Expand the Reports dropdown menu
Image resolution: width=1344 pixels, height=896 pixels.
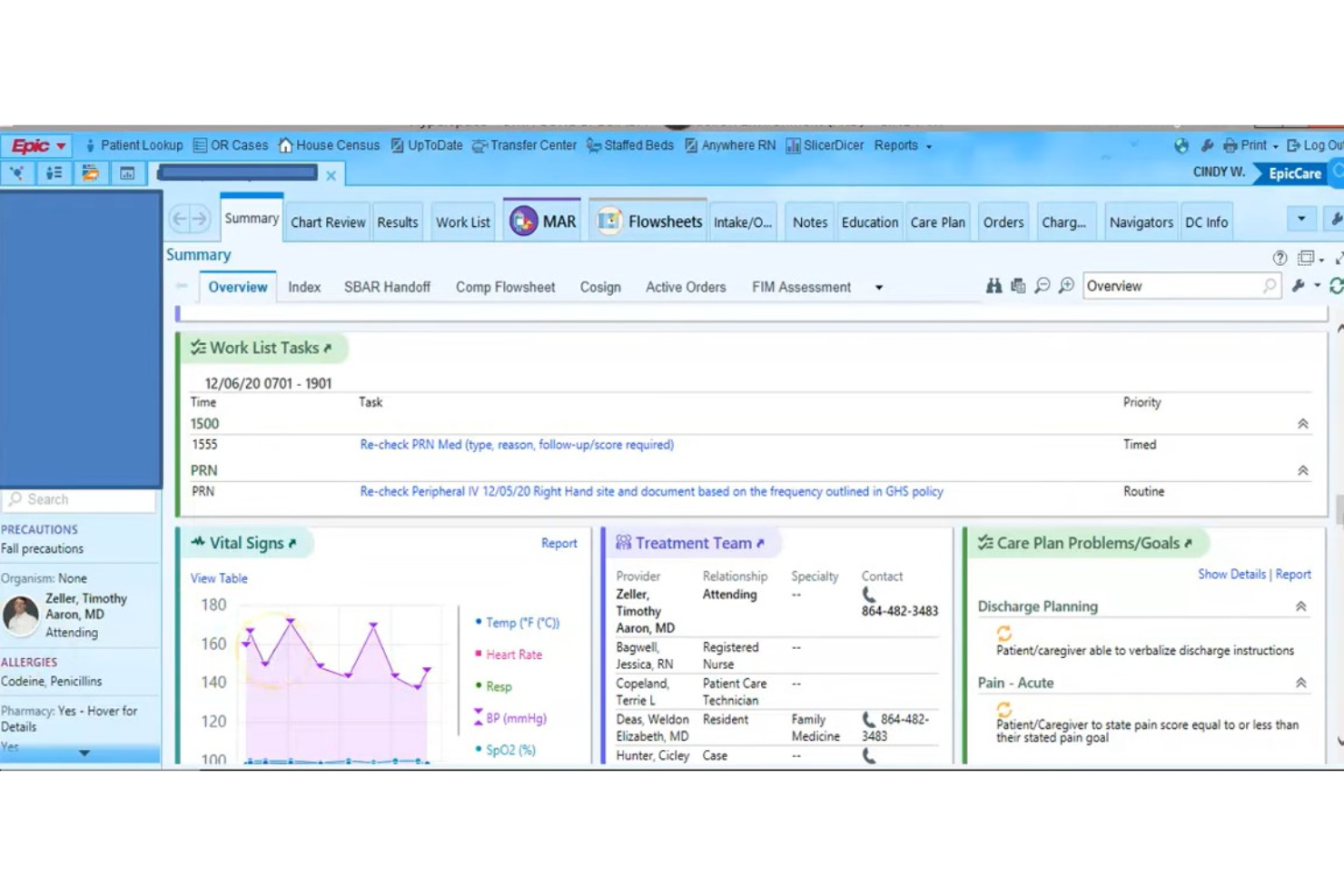tap(903, 145)
